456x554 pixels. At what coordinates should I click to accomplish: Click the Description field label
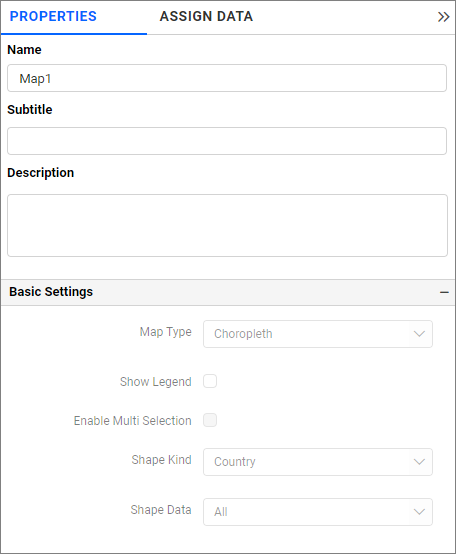[41, 173]
